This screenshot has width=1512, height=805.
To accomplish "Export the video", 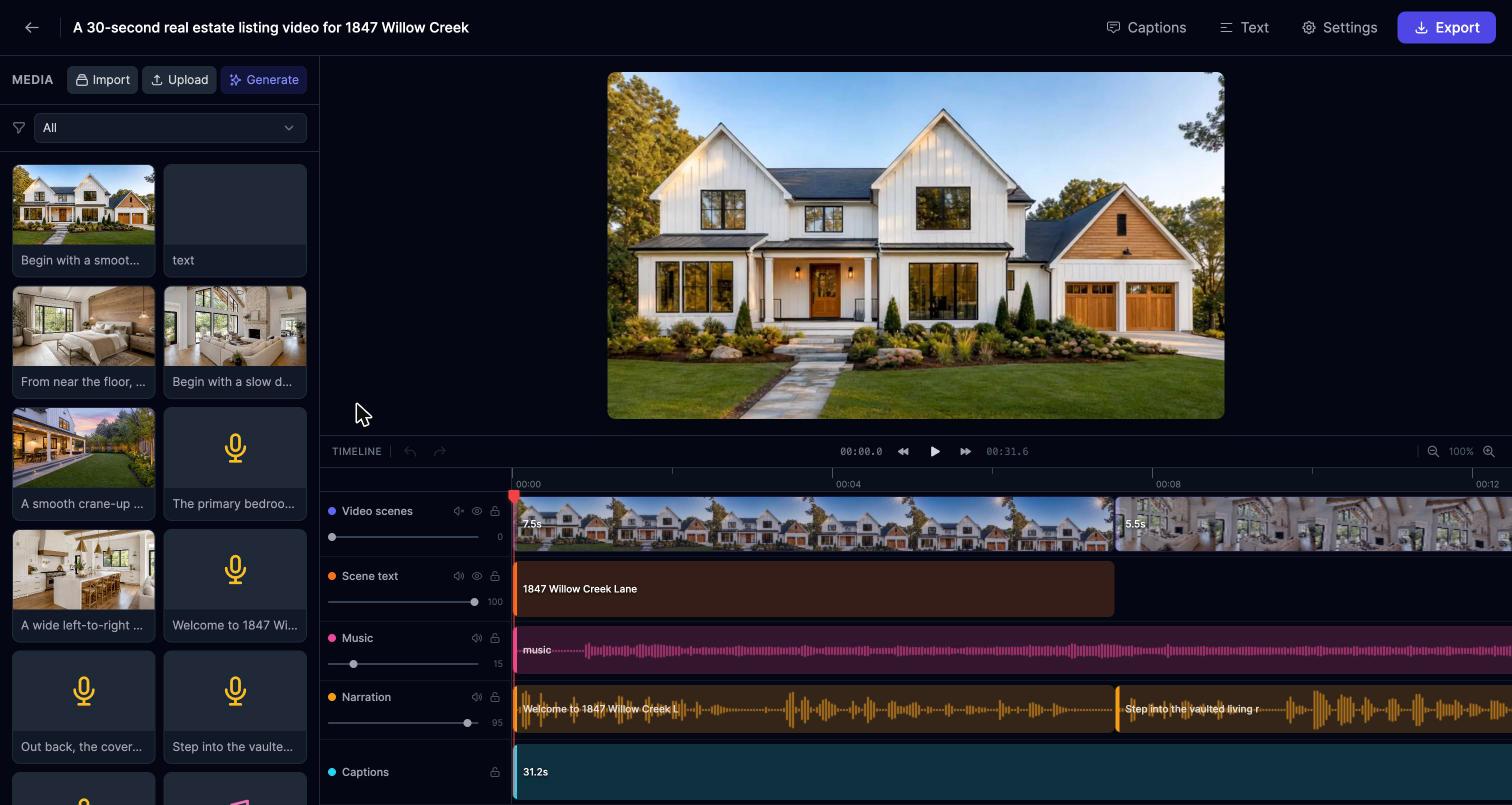I will tap(1446, 28).
